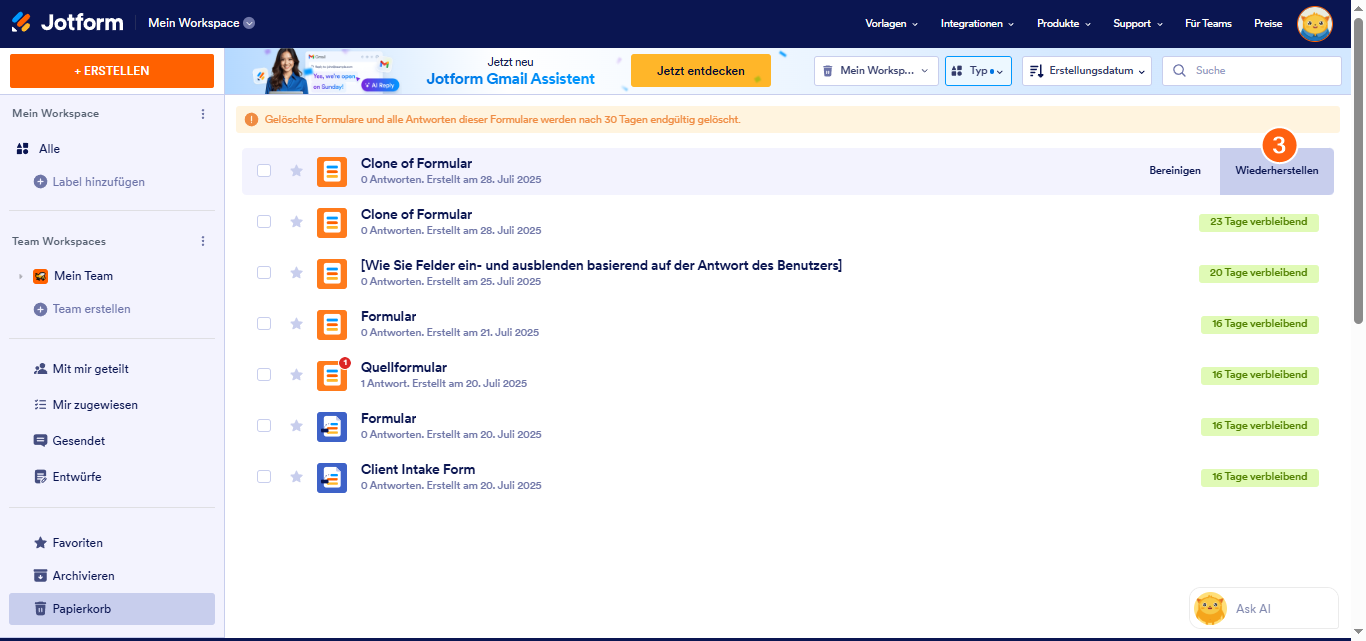The height and width of the screenshot is (641, 1366).
Task: Open Für Teams link
Action: point(1208,23)
